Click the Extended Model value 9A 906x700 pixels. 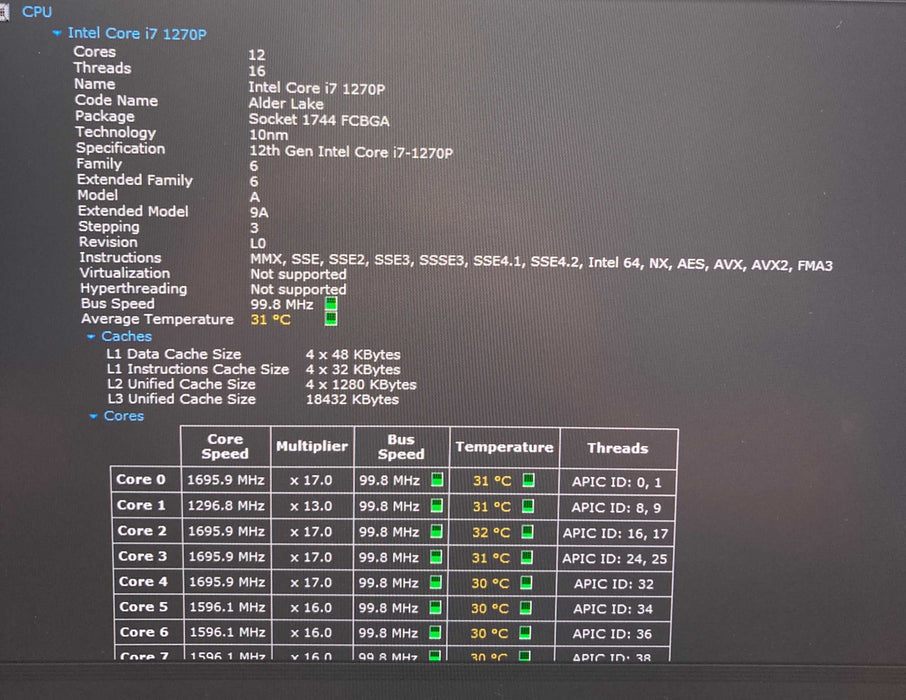(259, 213)
